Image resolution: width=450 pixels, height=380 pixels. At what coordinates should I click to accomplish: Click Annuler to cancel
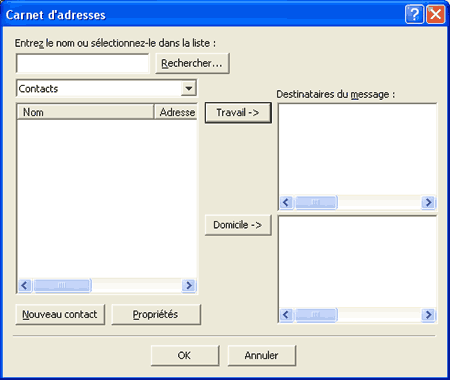[262, 355]
